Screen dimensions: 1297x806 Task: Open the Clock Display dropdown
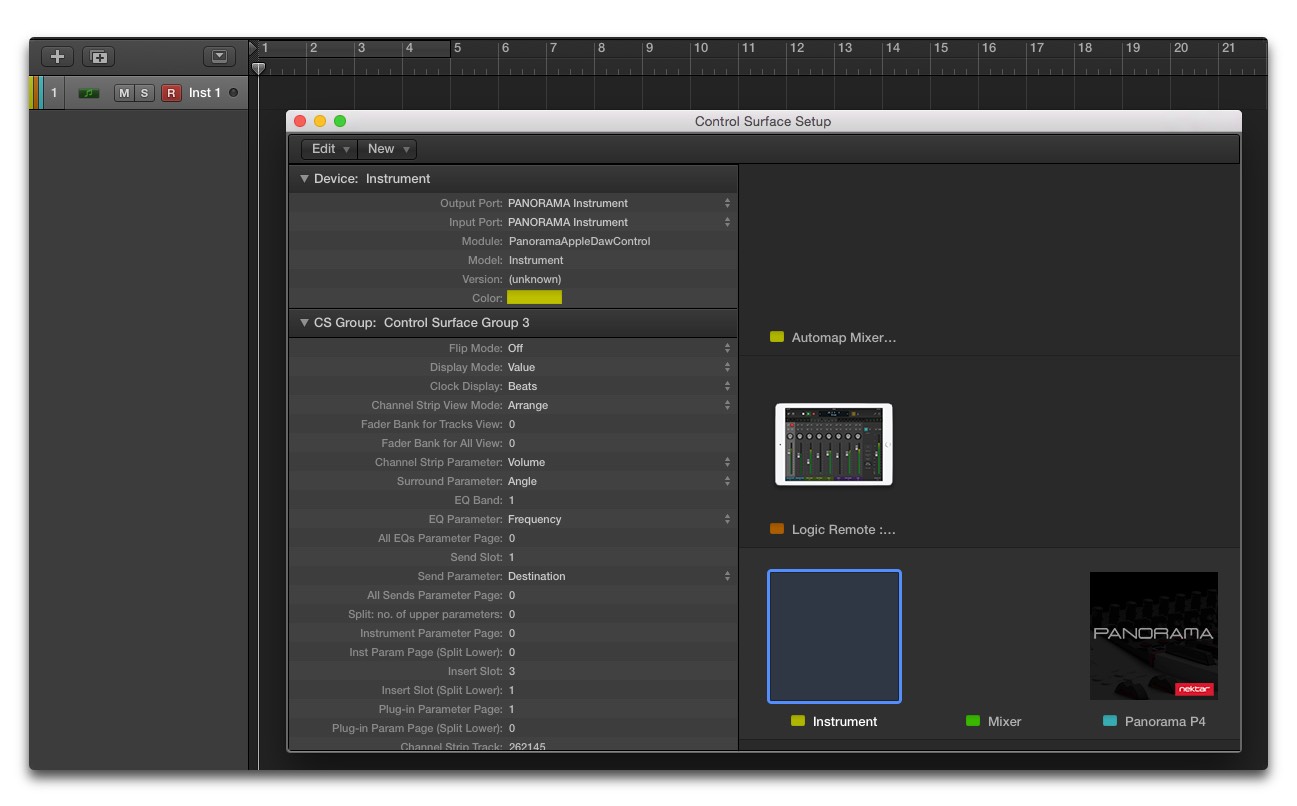pyautogui.click(x=618, y=386)
